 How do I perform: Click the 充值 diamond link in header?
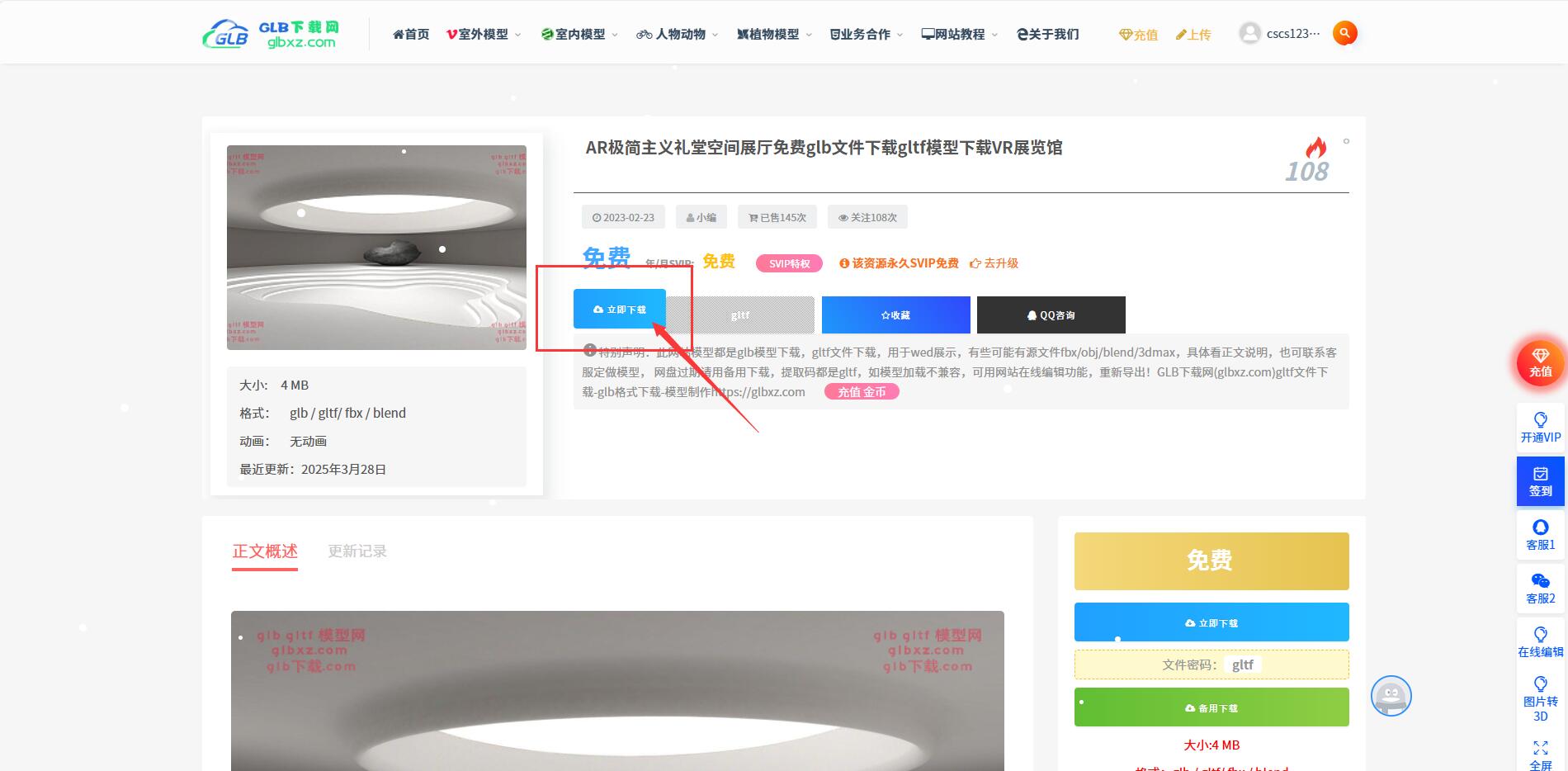pos(1138,35)
